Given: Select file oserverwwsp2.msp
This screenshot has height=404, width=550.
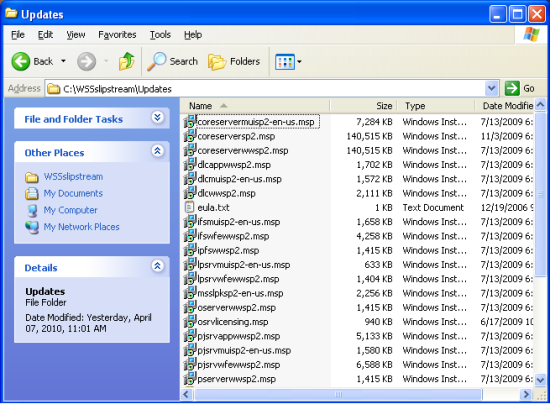Looking at the screenshot, I should click(x=236, y=308).
